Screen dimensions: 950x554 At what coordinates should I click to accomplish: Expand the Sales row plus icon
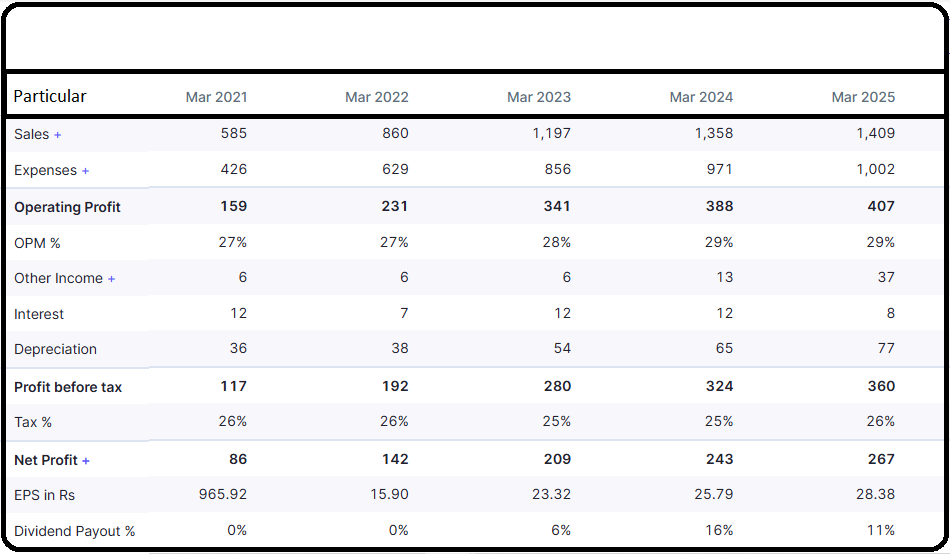tap(58, 135)
